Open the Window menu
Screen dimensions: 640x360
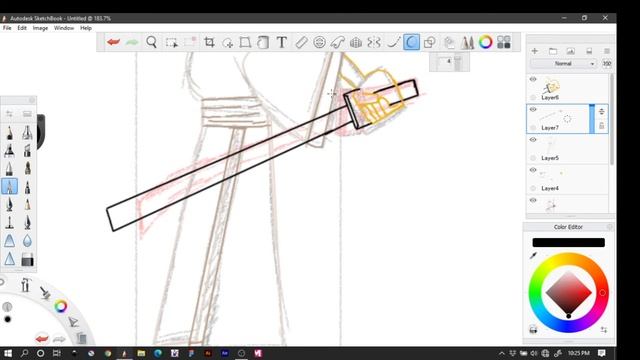click(x=64, y=28)
